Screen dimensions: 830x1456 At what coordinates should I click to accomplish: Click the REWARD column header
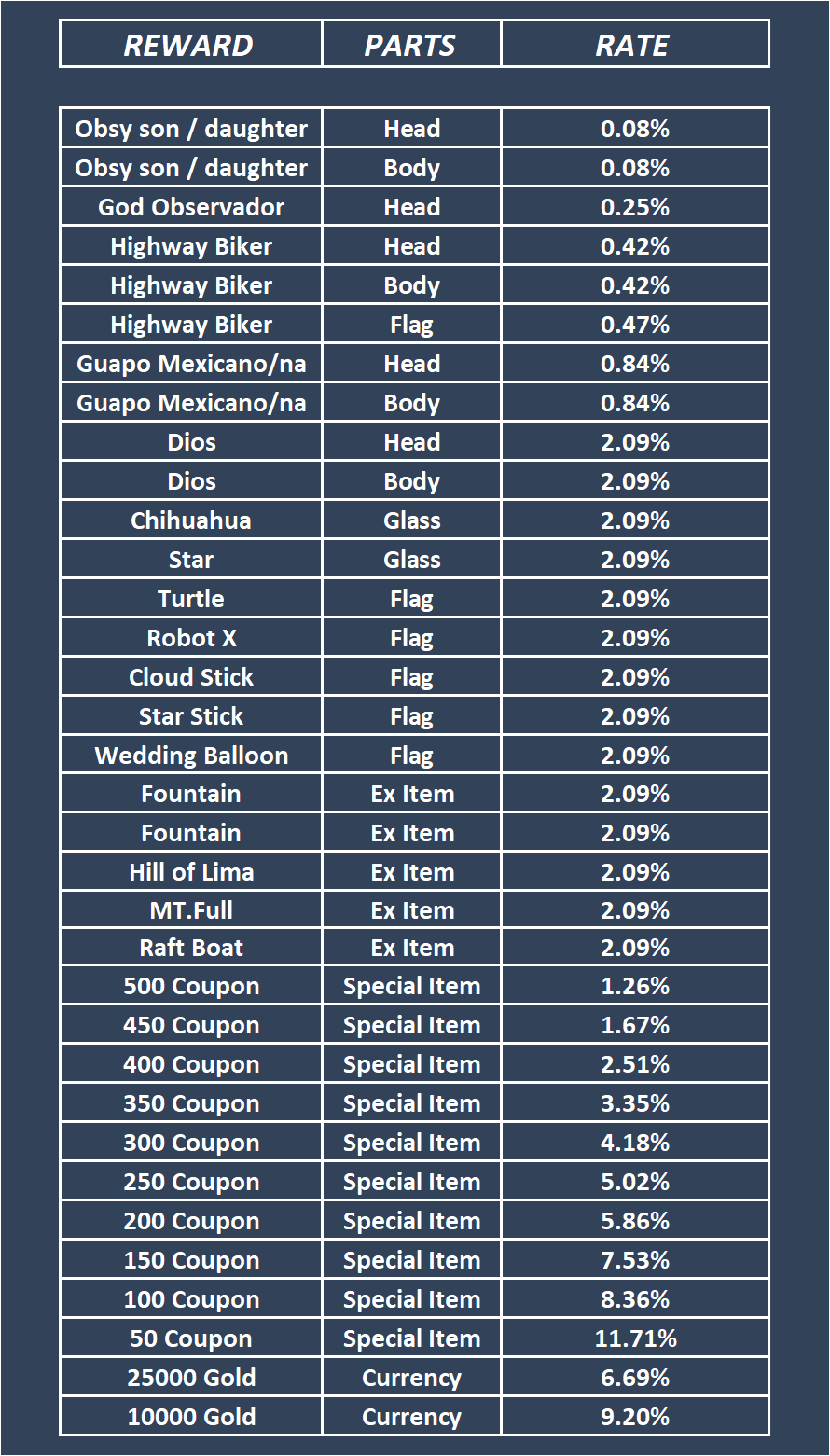click(189, 45)
